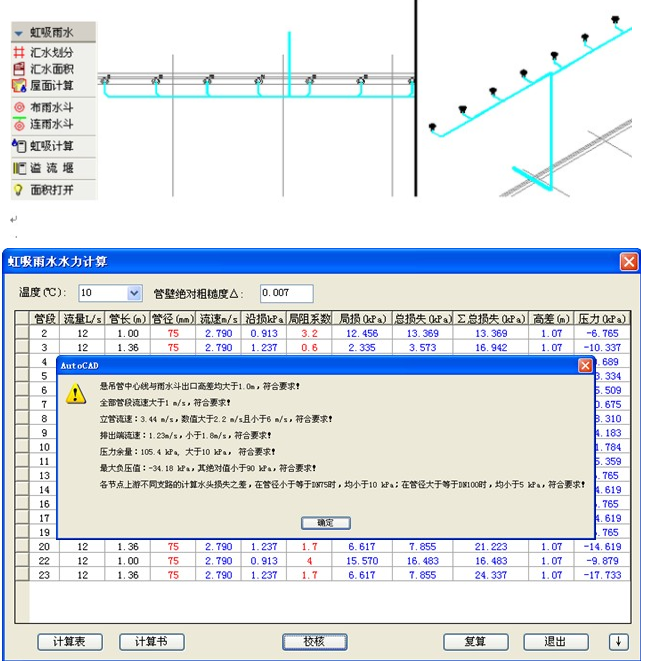The height and width of the screenshot is (662, 646).
Task: Choose 连雨水斗 menu entry text
Action: tap(52, 124)
